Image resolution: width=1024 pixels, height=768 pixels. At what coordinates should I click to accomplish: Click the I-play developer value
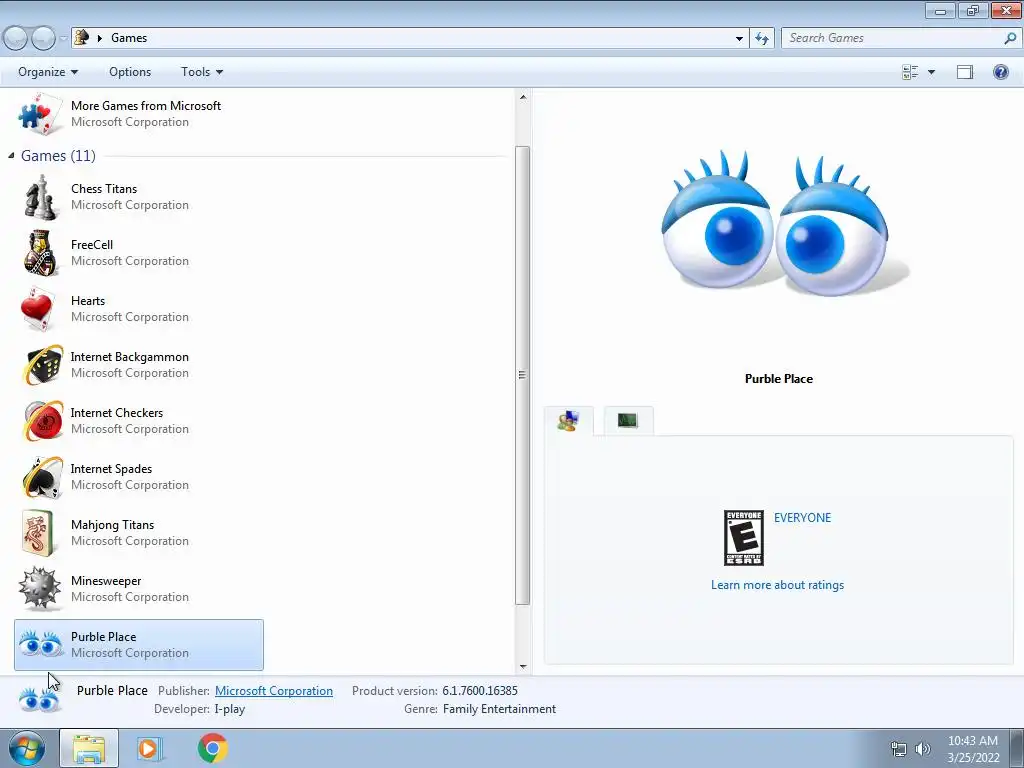pyautogui.click(x=229, y=709)
